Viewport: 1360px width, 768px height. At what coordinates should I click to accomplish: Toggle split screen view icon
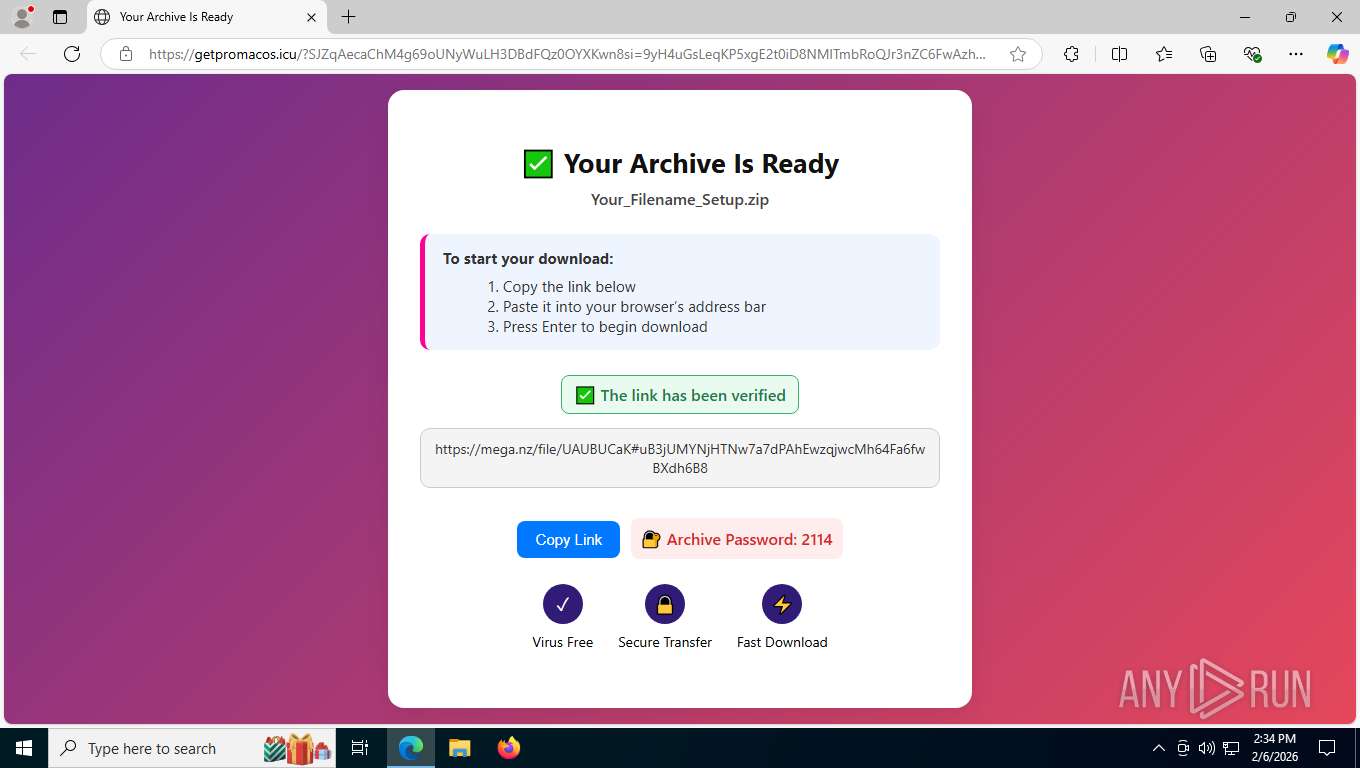coord(1119,54)
